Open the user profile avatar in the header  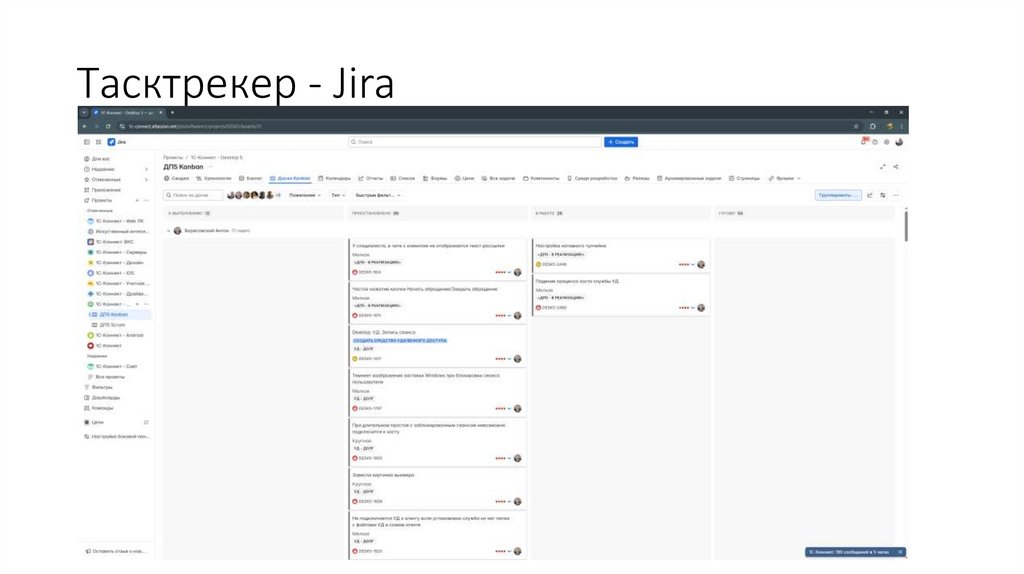899,142
